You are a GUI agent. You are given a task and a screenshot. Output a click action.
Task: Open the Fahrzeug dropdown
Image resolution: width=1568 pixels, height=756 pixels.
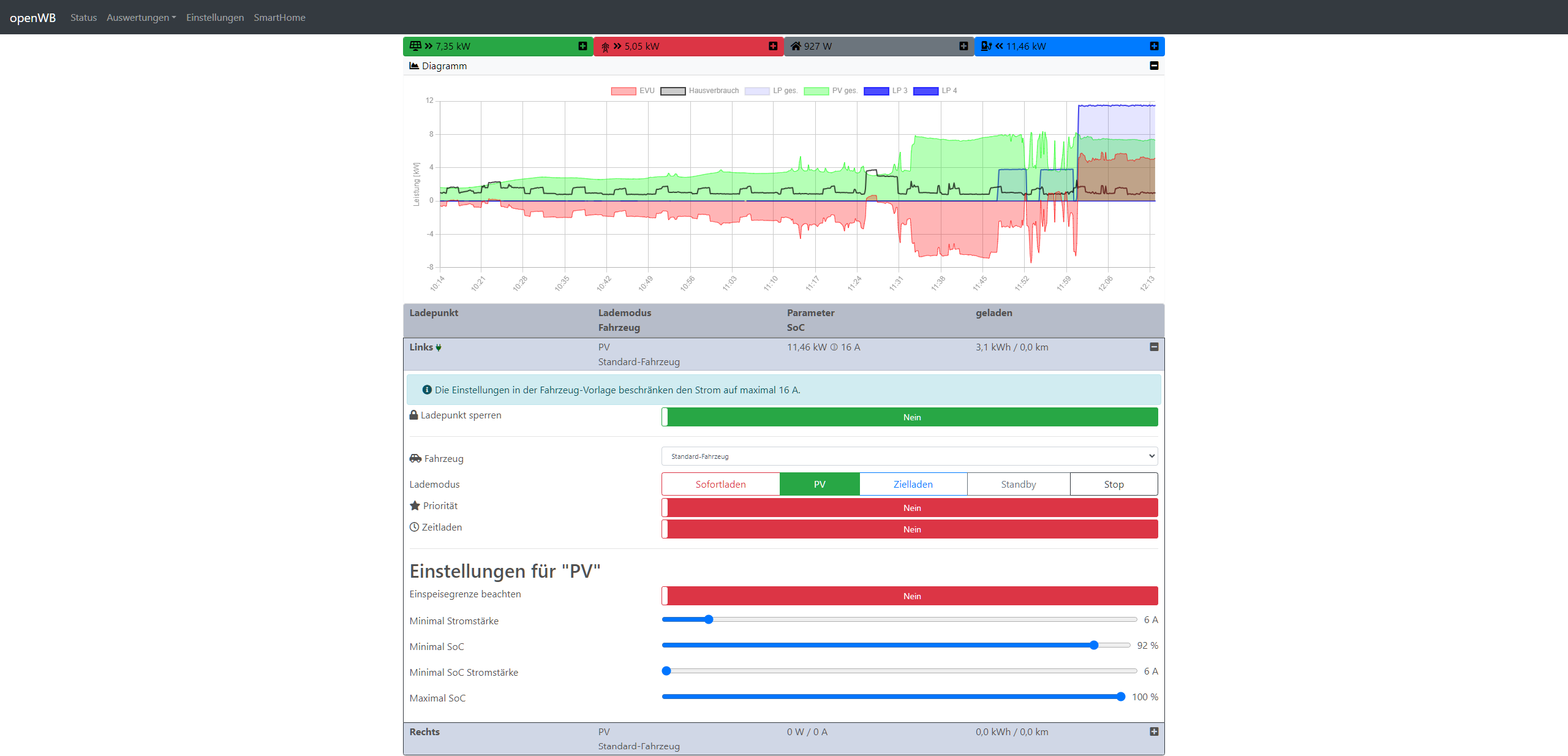[x=910, y=456]
